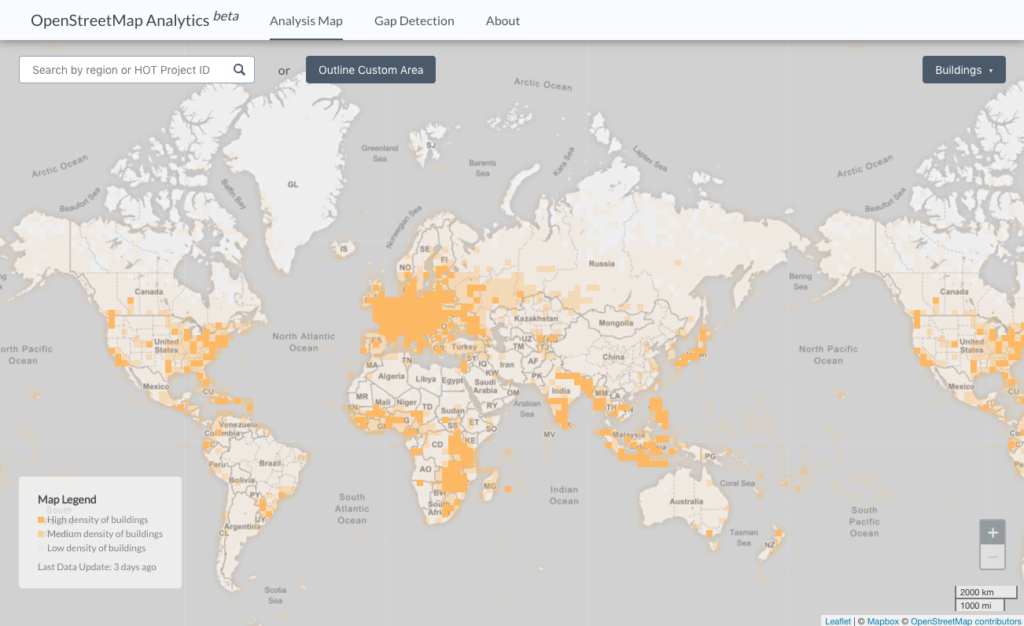Open the Buildings feature type dropdown
The width and height of the screenshot is (1024, 626).
[963, 70]
